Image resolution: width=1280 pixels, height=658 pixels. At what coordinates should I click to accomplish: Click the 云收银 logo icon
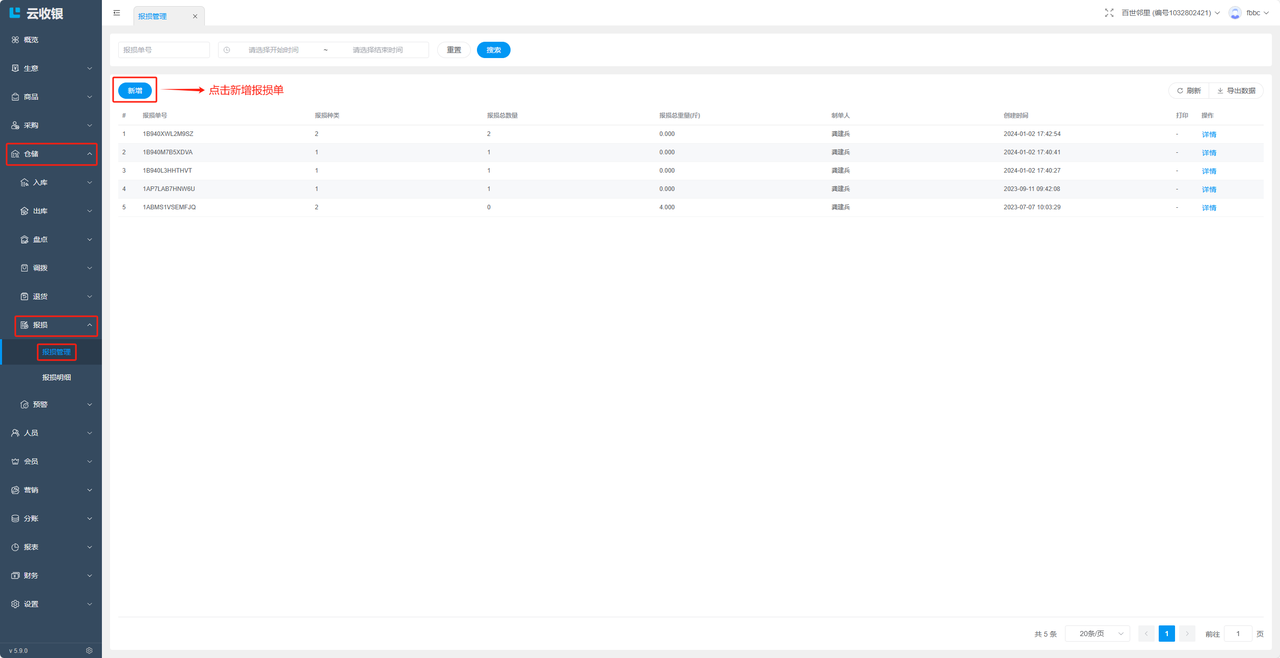(15, 13)
